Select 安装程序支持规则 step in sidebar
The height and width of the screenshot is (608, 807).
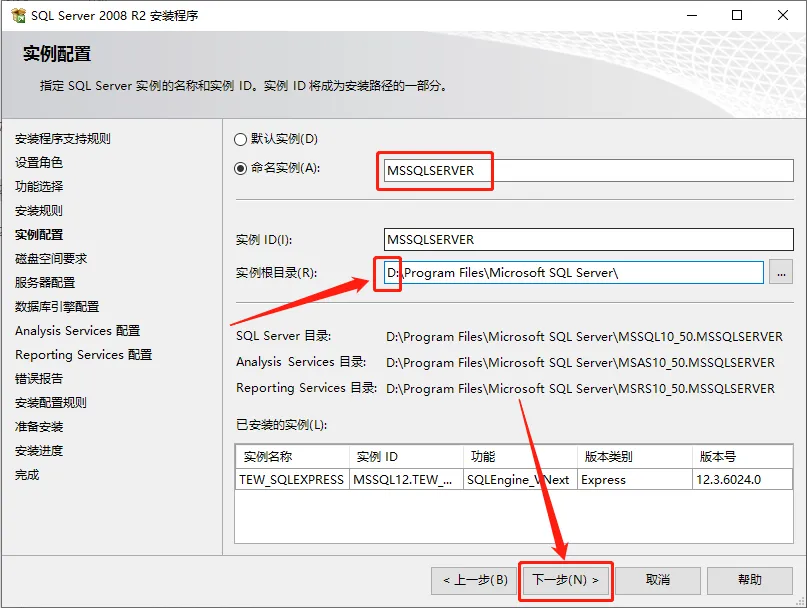coord(63,138)
